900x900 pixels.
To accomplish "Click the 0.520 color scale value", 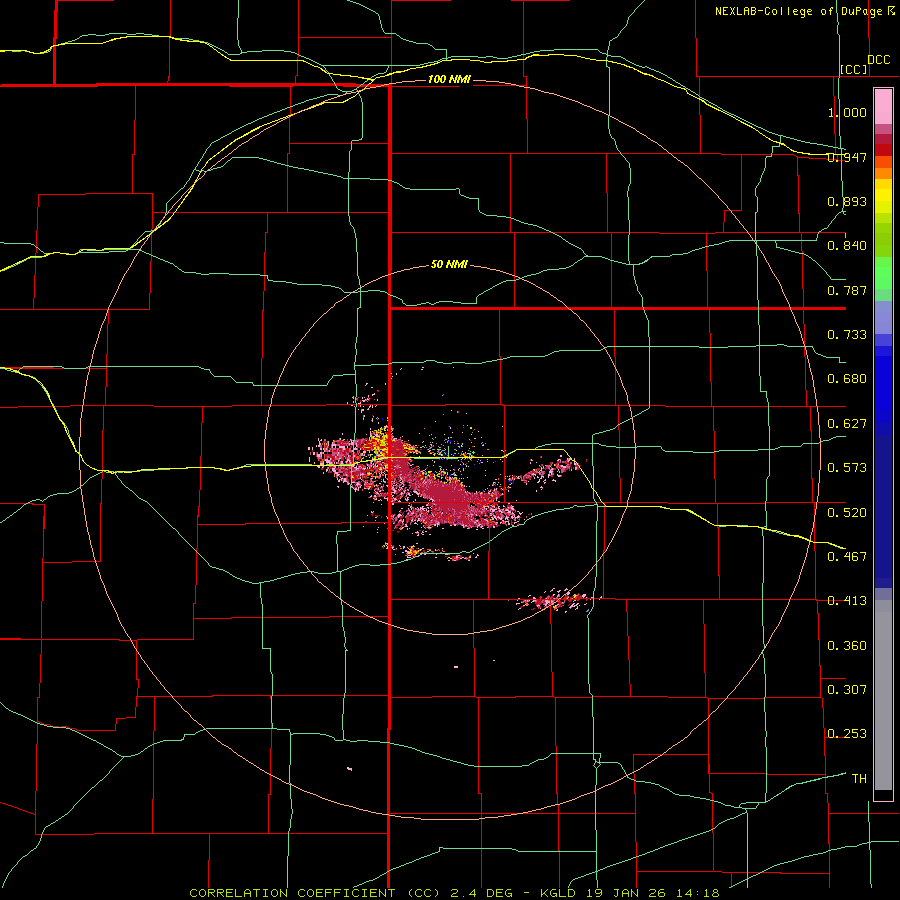I will 847,513.
